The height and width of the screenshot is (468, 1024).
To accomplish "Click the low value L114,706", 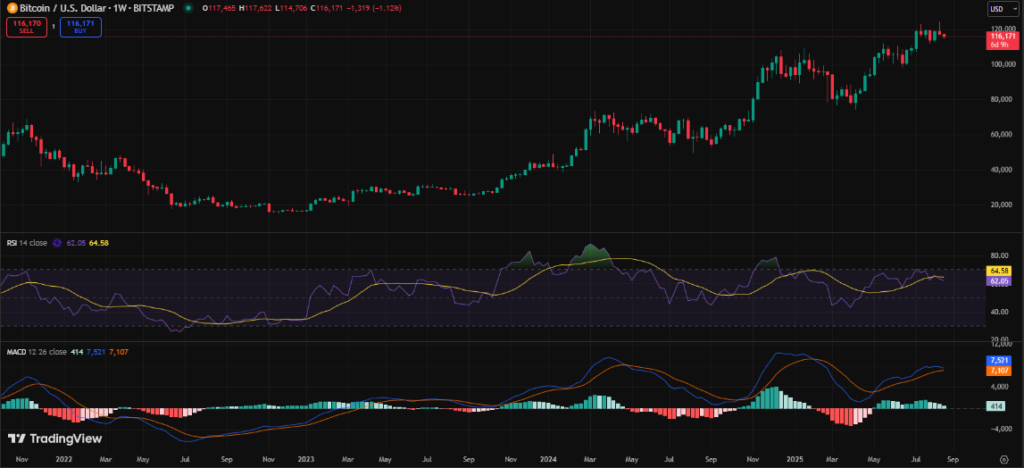I will [291, 8].
